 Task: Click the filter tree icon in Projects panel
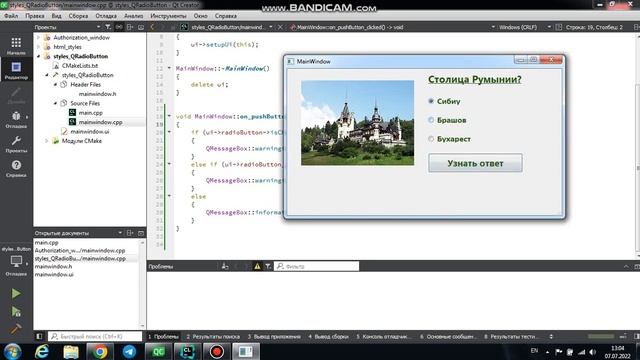(x=108, y=27)
